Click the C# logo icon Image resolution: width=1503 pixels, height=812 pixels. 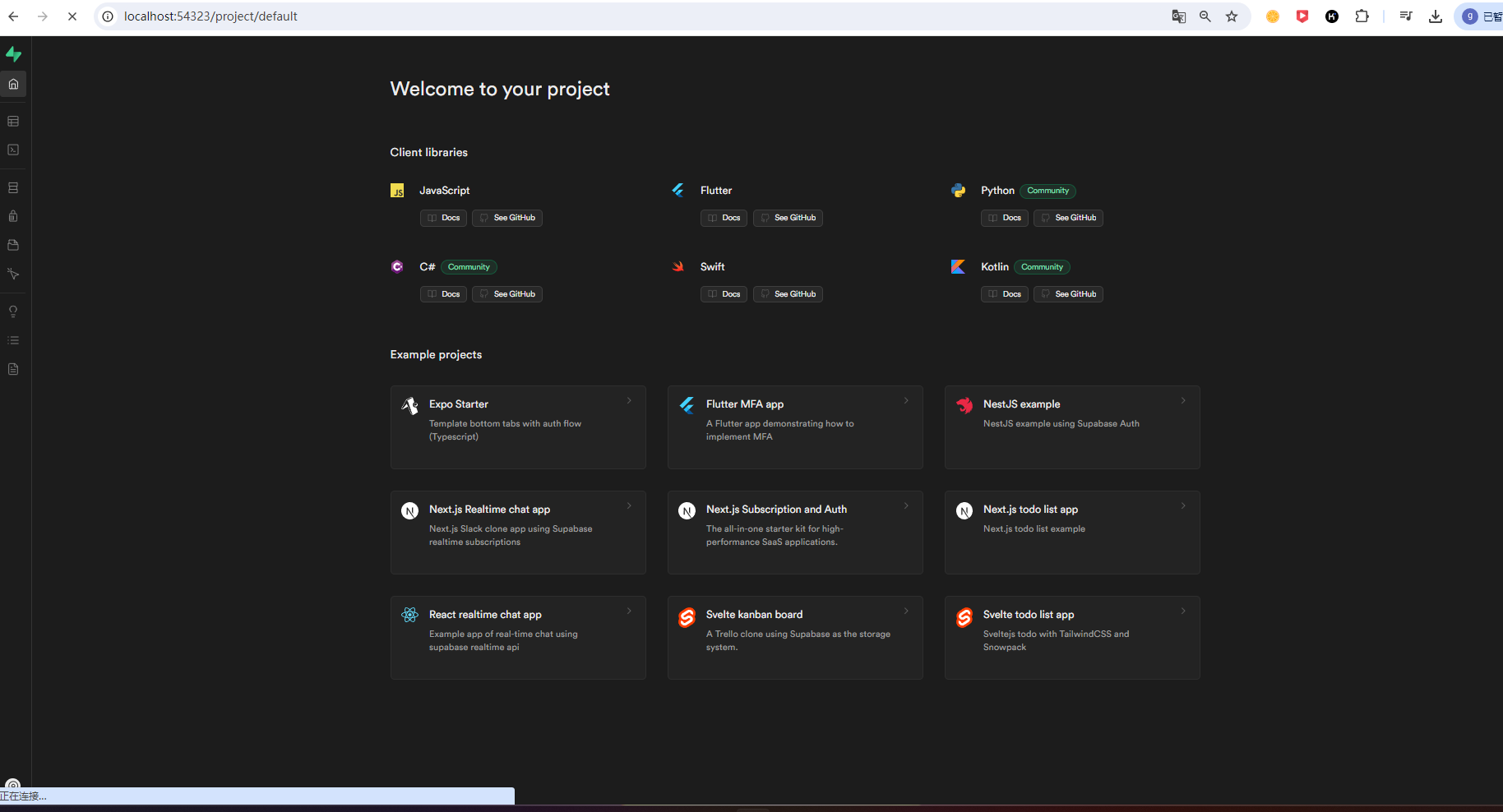coord(397,266)
